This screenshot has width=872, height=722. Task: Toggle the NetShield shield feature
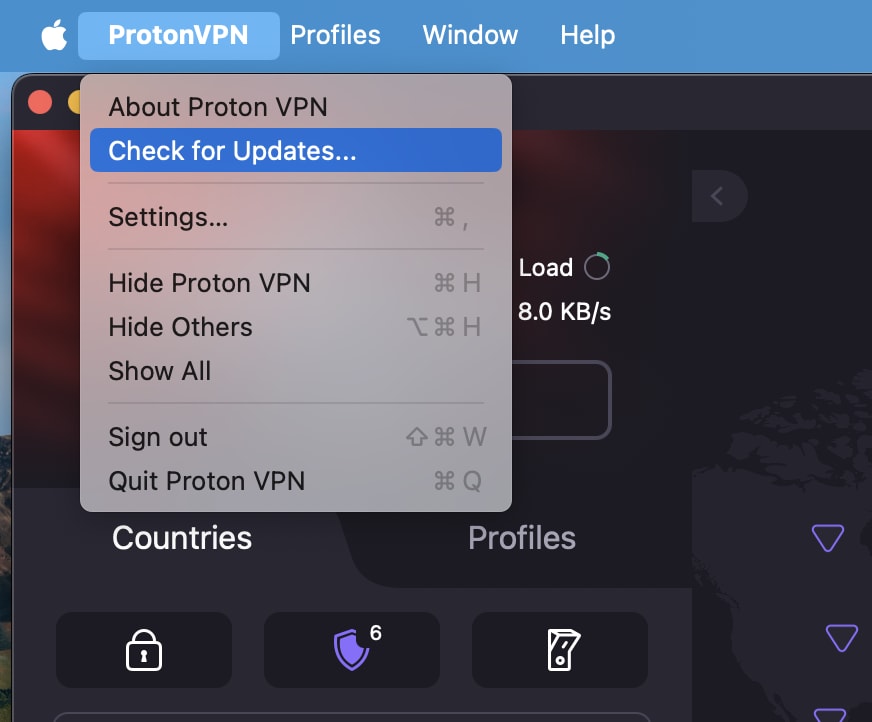click(x=351, y=650)
